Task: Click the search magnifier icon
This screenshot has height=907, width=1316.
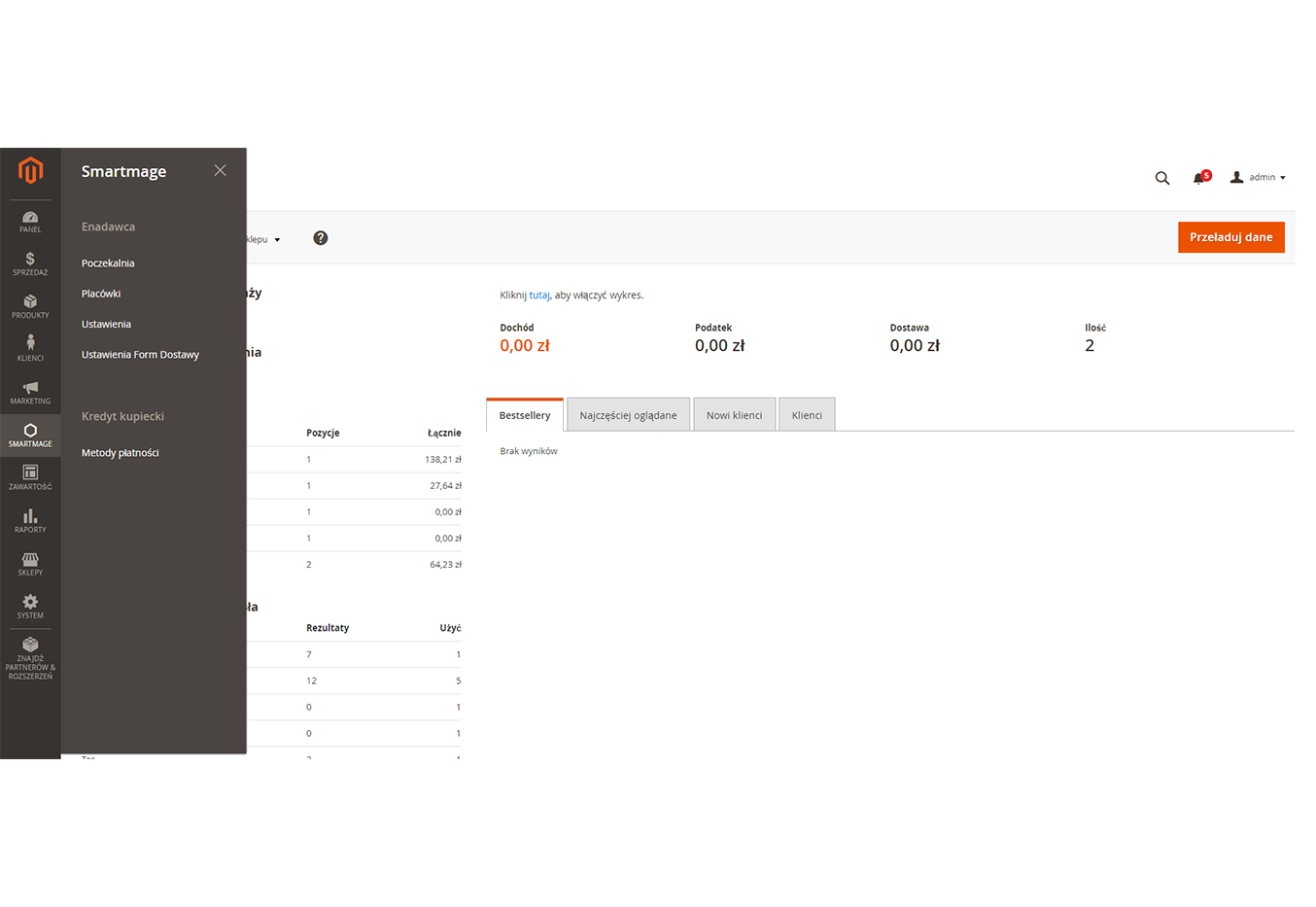Action: pos(1162,178)
